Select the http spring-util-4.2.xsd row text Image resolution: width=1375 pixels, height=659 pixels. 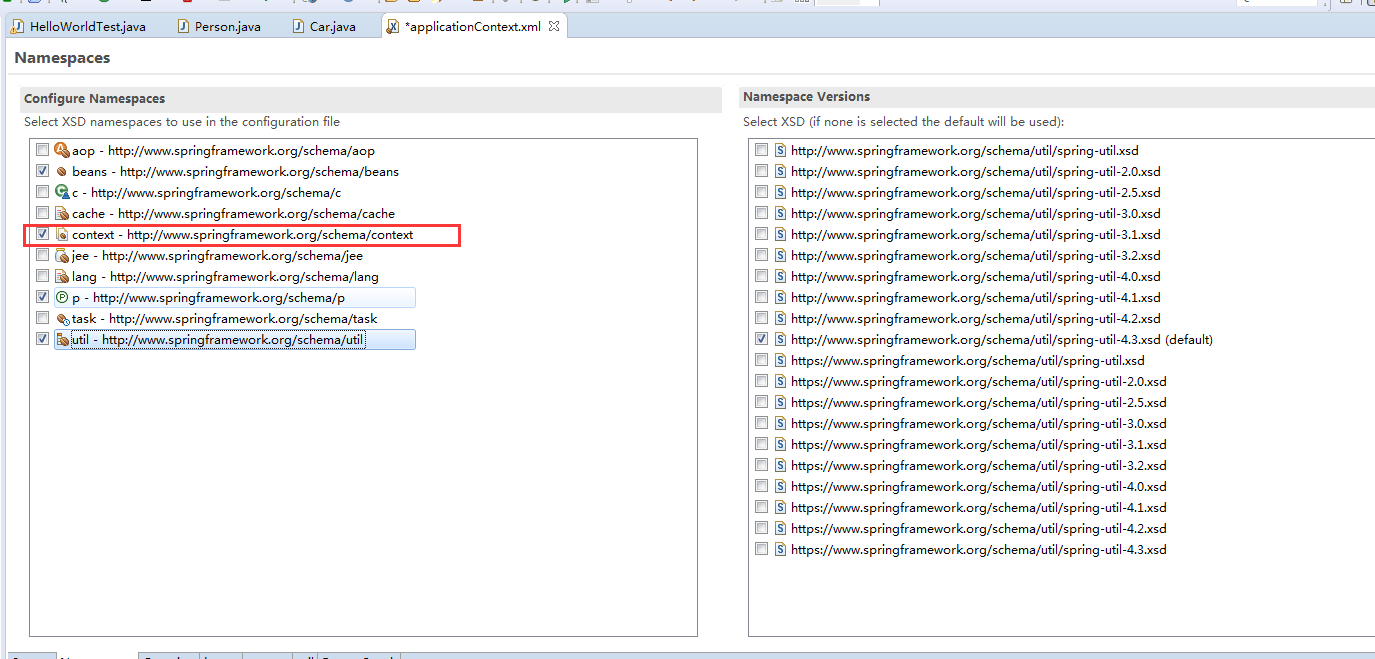pos(976,318)
